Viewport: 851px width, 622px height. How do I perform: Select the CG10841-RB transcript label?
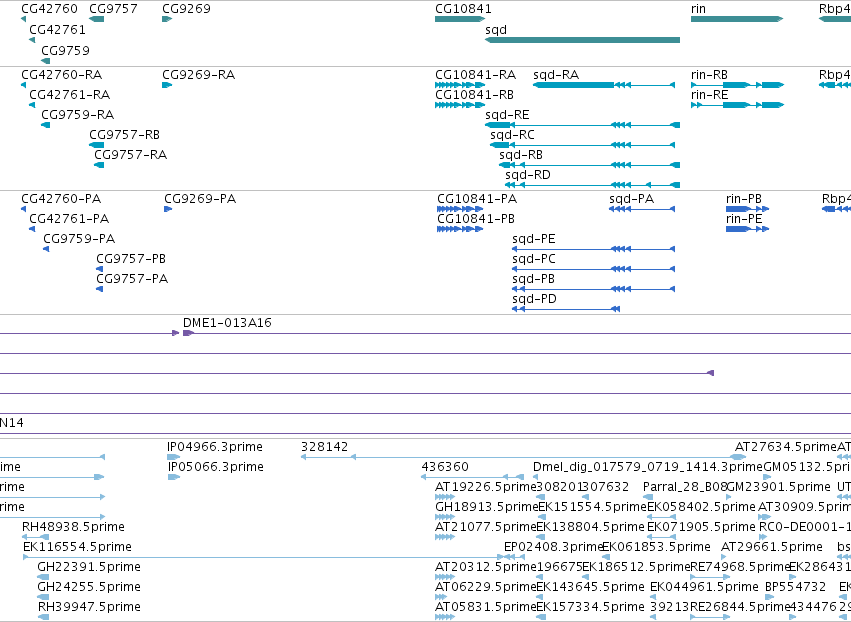(474, 94)
